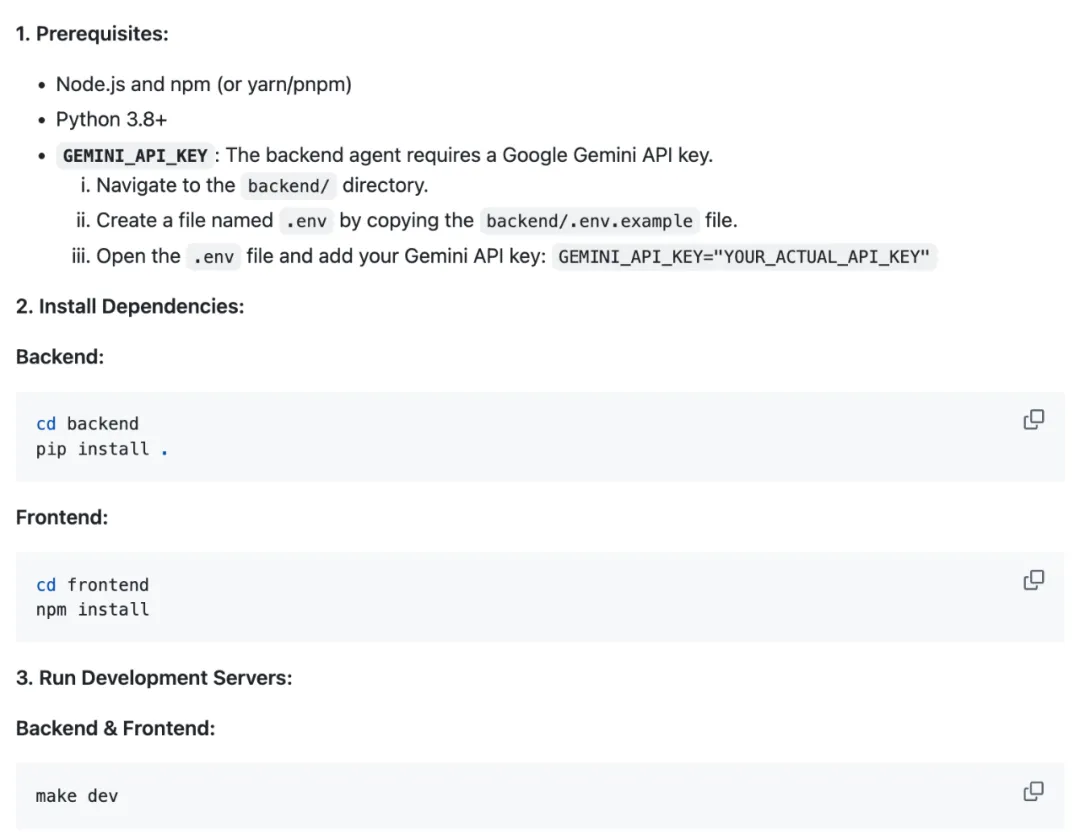Screen dimensions: 1080x834
Task: Select the backend/.env.example file name
Action: tap(589, 221)
